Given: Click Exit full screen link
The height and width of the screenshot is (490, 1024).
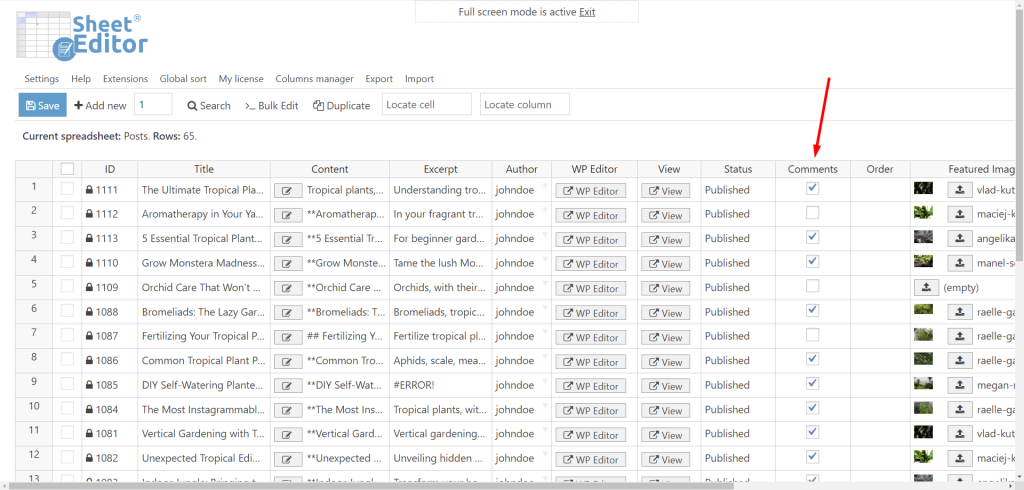Looking at the screenshot, I should click(587, 12).
